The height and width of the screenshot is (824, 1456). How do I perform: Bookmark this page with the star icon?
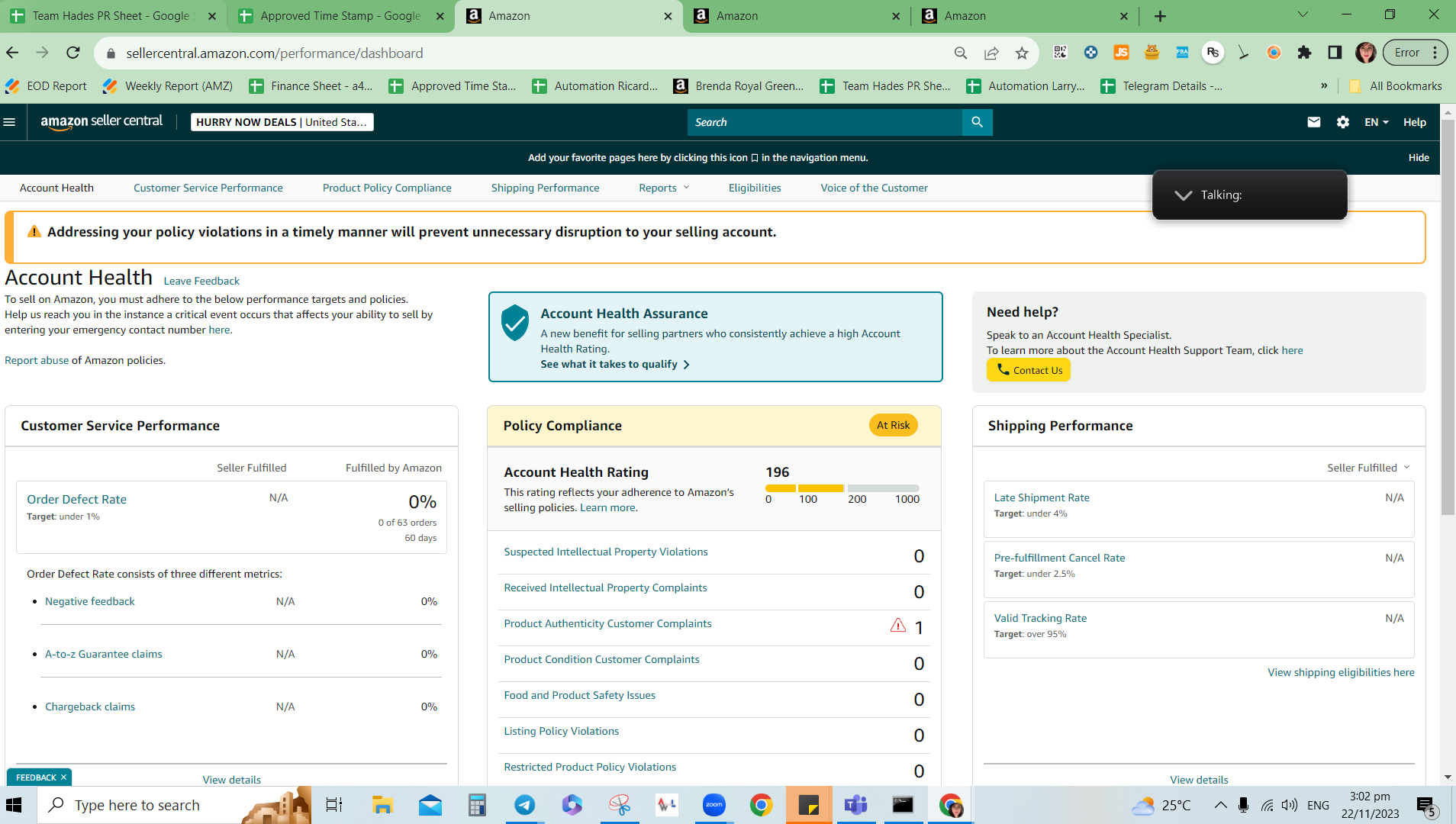[x=1022, y=53]
